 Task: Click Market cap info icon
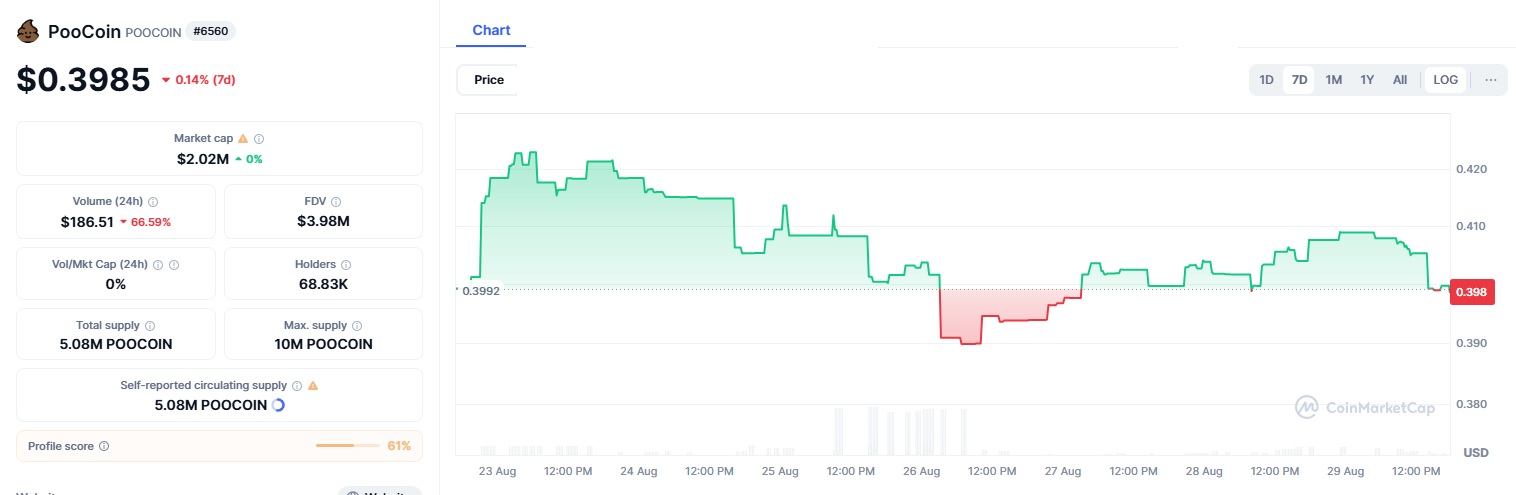click(258, 139)
